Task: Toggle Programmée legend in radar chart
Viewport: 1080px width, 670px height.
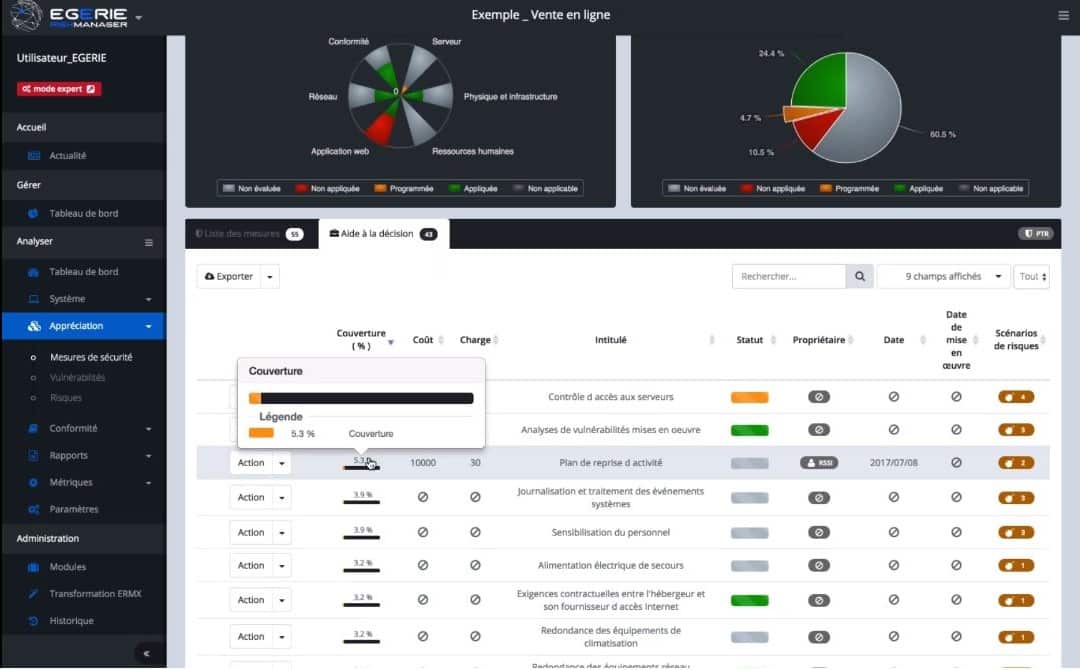Action: pyautogui.click(x=404, y=189)
